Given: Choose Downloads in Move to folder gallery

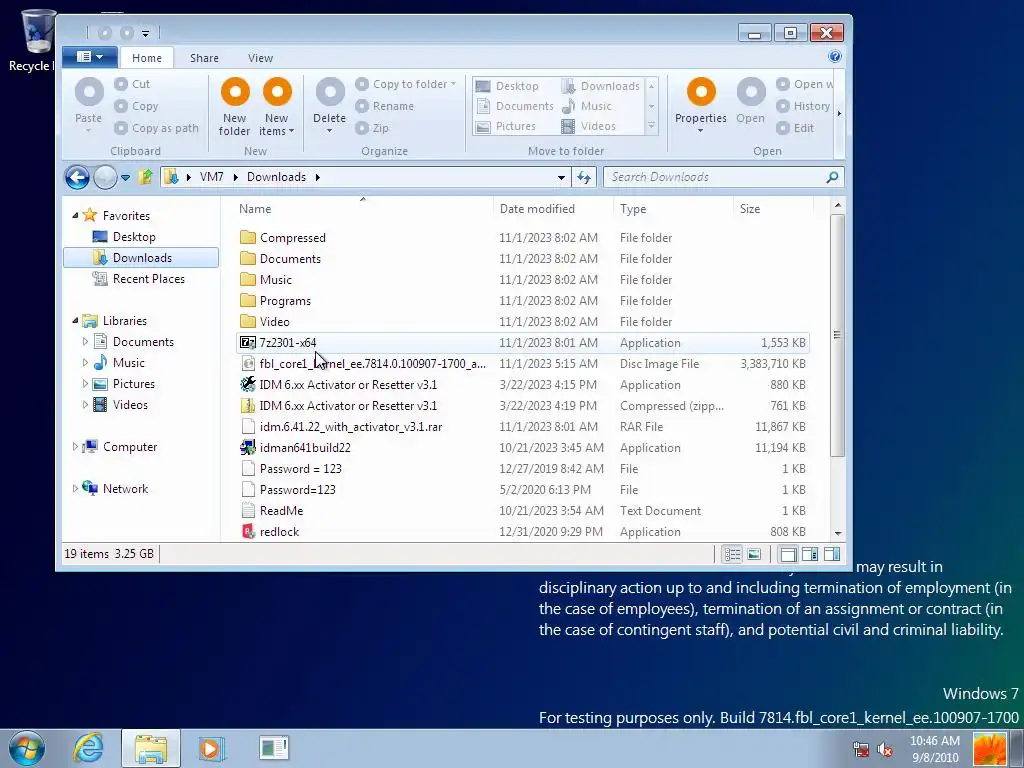Looking at the screenshot, I should click(x=601, y=86).
